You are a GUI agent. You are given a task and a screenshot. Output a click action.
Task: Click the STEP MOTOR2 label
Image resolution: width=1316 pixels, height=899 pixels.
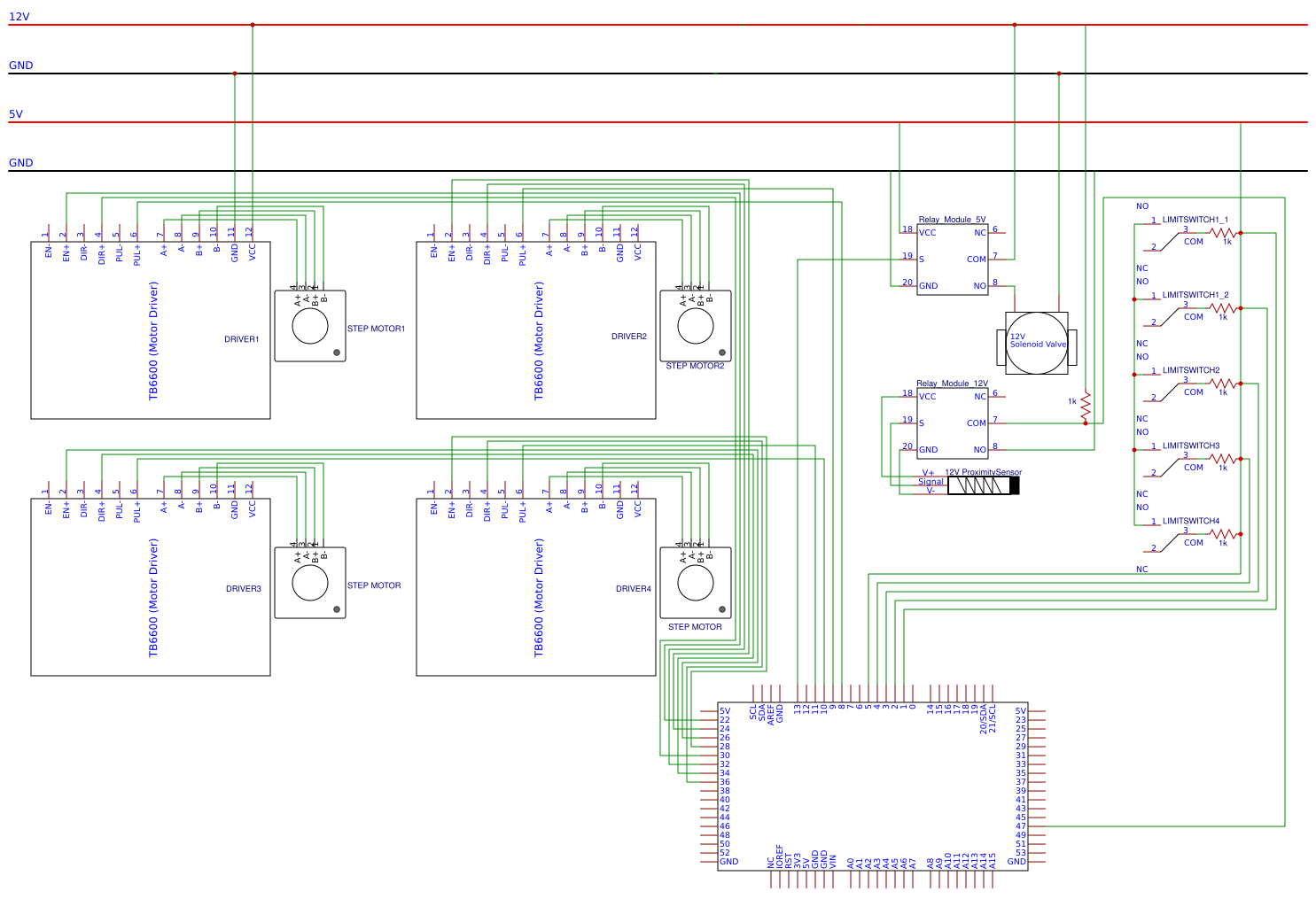point(695,366)
